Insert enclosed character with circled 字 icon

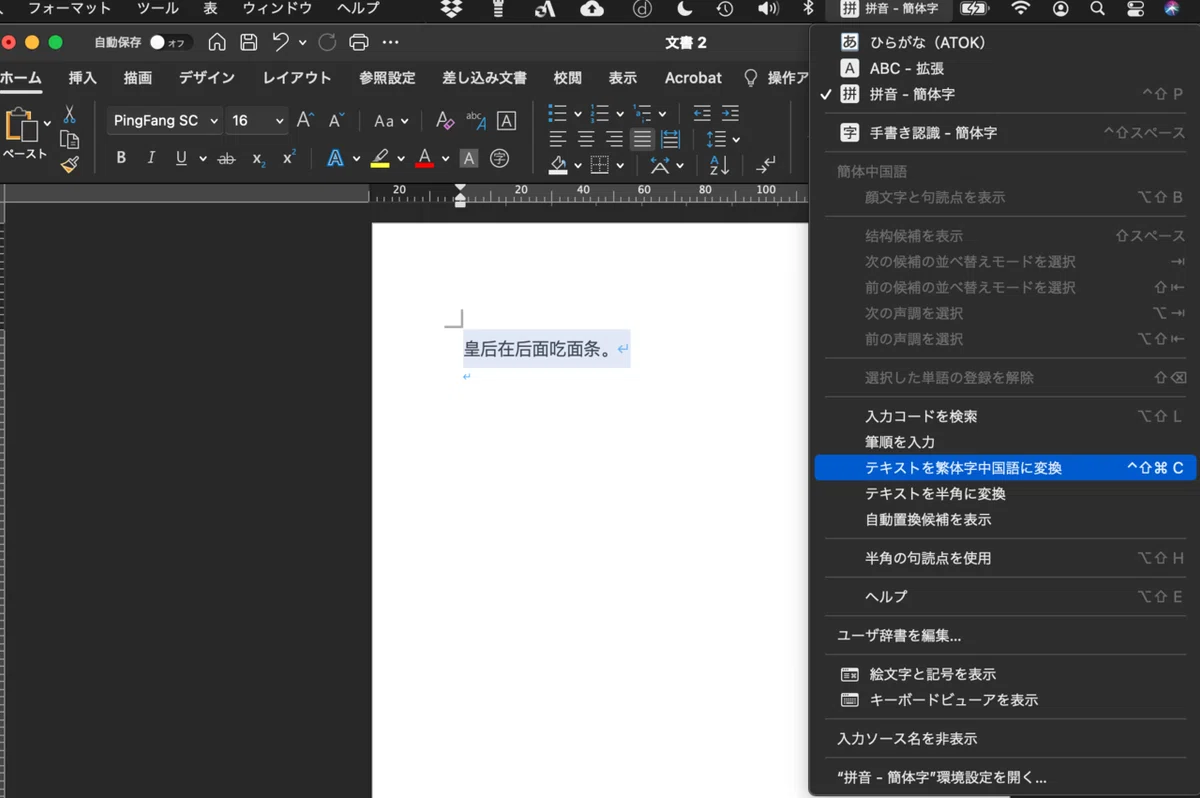[499, 158]
